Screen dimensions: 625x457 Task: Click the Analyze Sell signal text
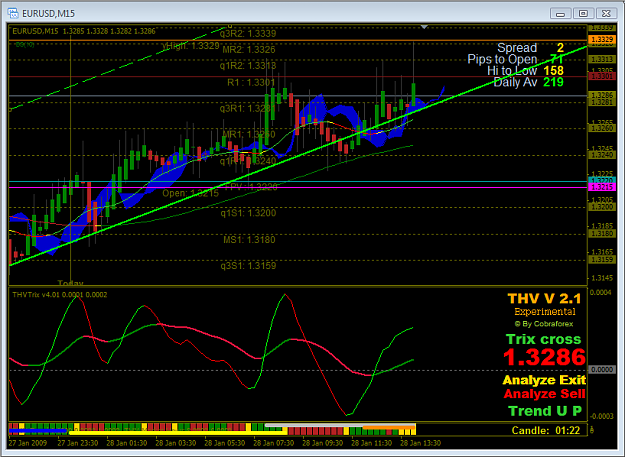pos(544,394)
